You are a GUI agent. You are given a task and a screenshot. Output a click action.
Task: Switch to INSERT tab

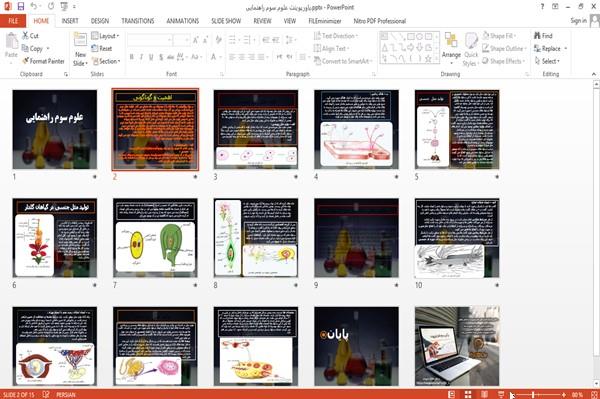70,21
